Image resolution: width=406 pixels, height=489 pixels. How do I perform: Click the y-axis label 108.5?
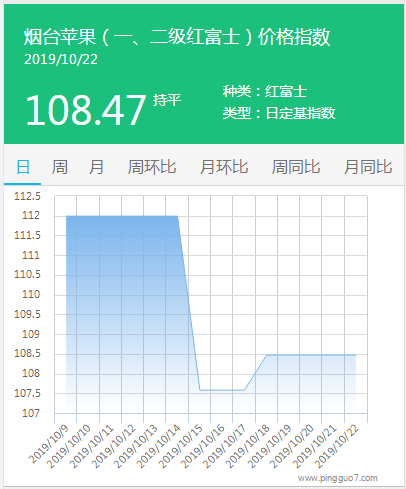[x=27, y=354]
